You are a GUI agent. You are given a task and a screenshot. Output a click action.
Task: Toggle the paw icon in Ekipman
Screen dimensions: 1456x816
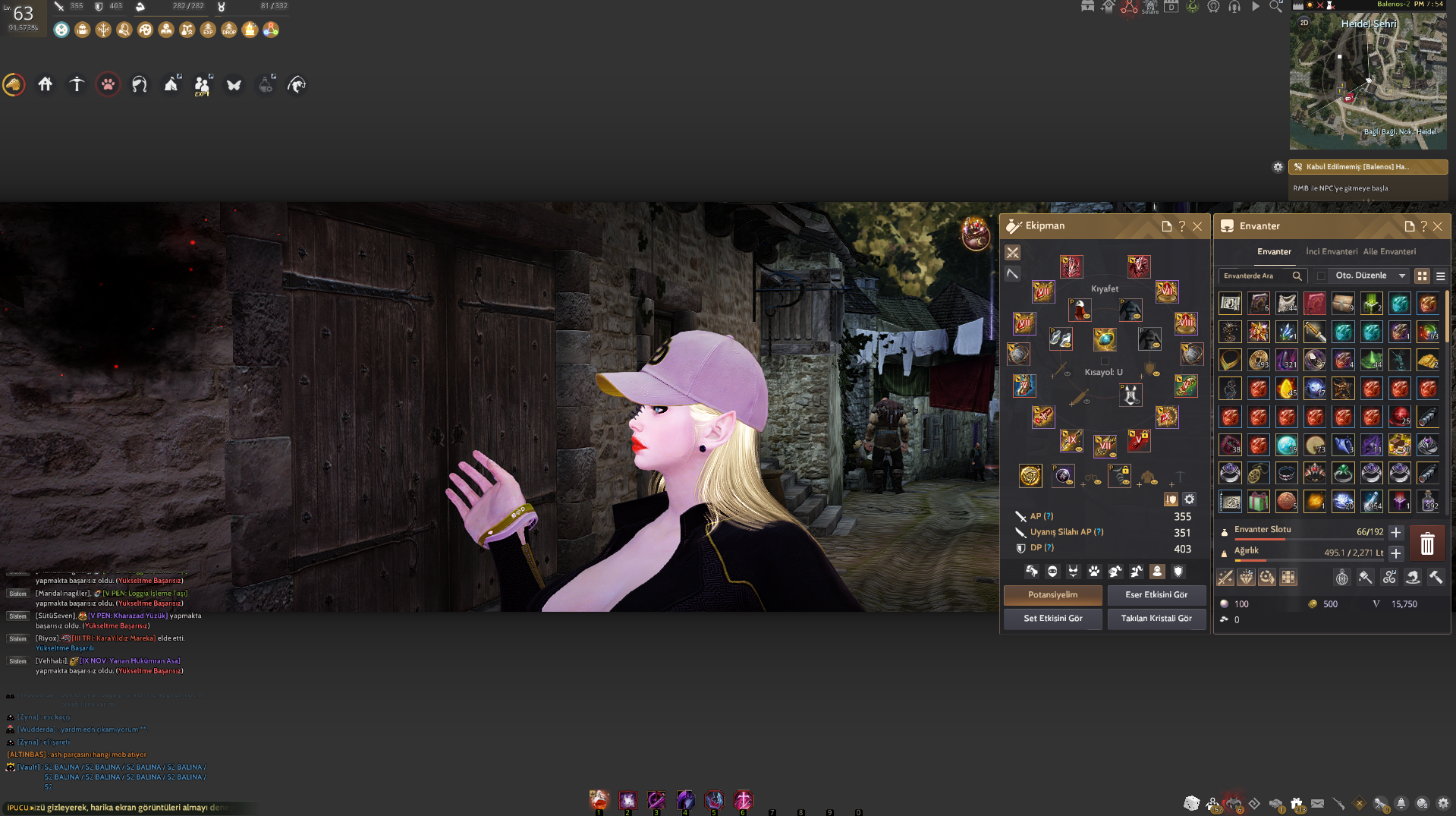click(1094, 572)
